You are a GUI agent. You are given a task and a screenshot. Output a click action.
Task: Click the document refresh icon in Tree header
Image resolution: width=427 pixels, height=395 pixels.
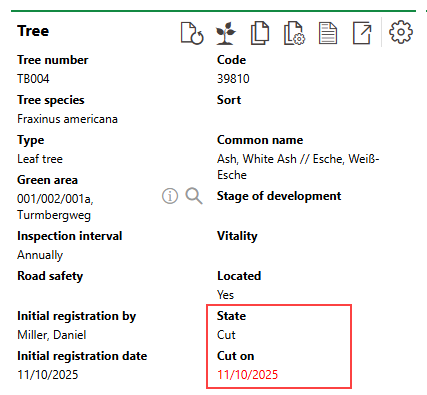click(x=192, y=33)
